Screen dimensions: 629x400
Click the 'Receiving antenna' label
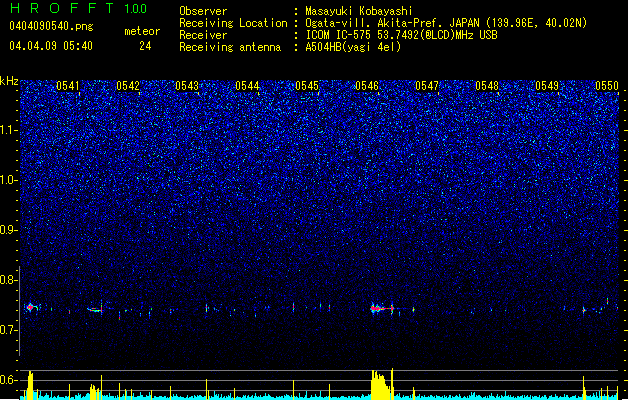tap(230, 47)
